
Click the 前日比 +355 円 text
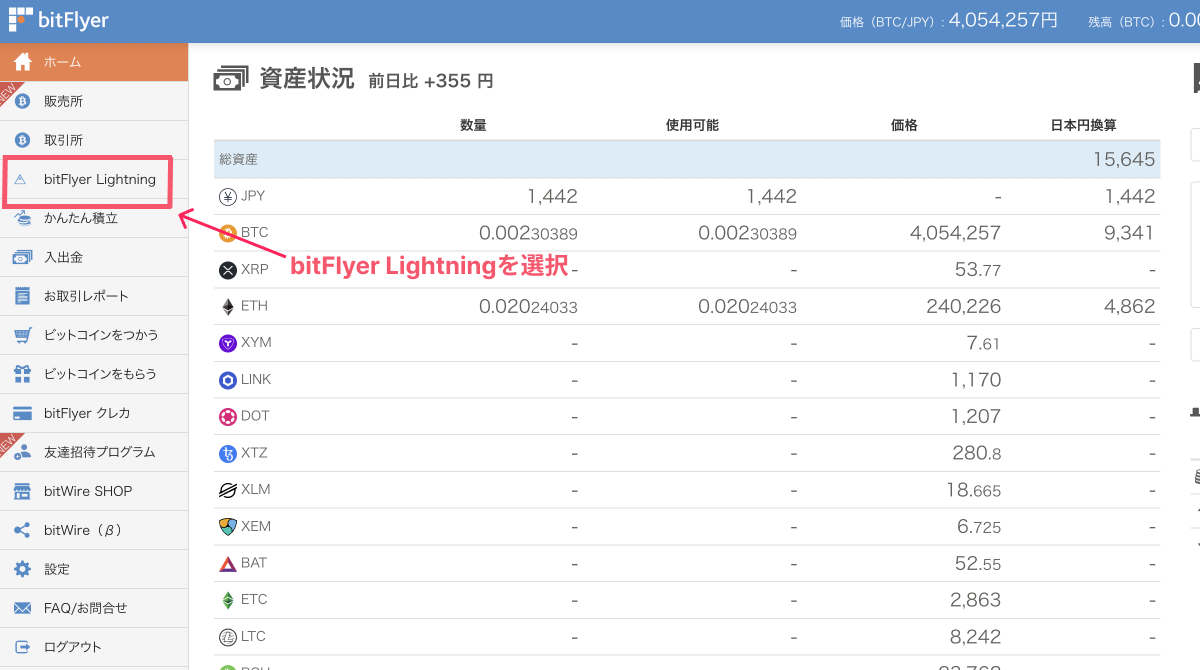tap(431, 81)
